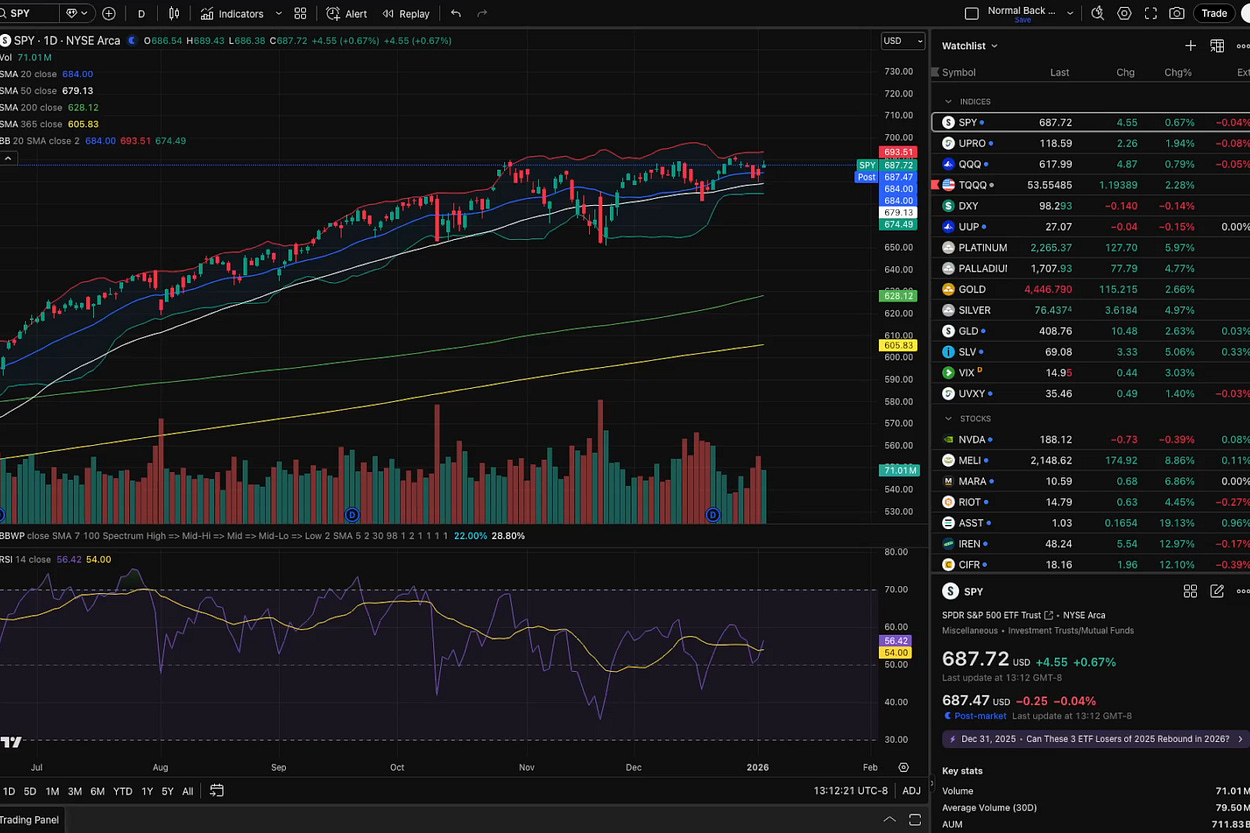Viewport: 1250px width, 833px height.
Task: Open watchlist more options menu
Action: coord(1243,46)
